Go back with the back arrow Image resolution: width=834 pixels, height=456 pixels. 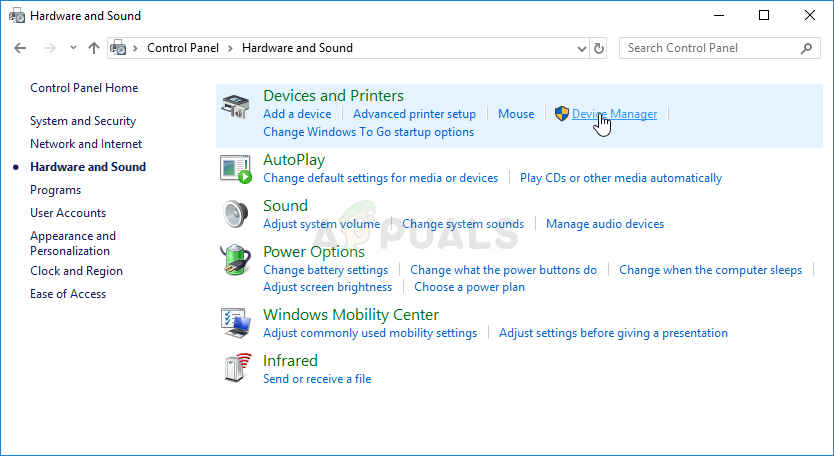pyautogui.click(x=20, y=48)
